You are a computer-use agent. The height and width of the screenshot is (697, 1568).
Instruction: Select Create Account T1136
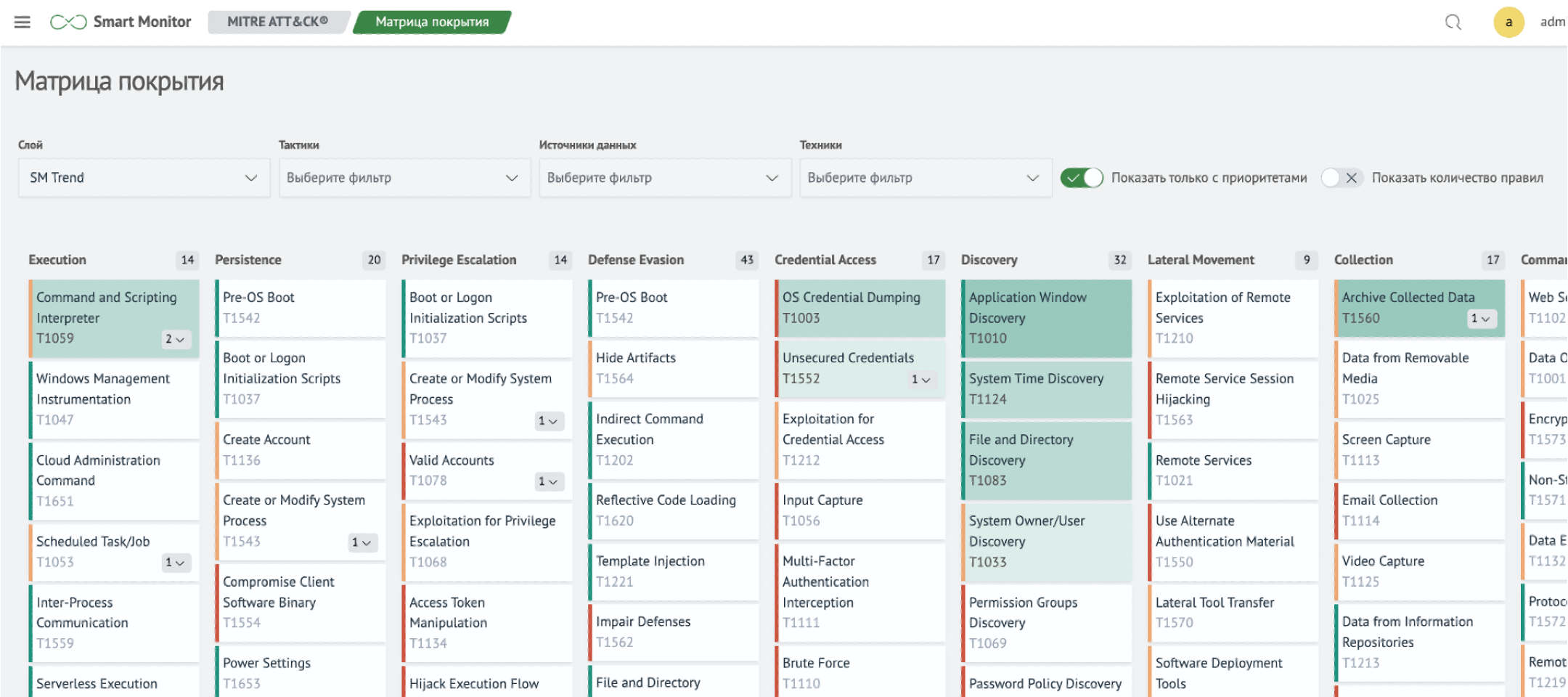[x=301, y=450]
